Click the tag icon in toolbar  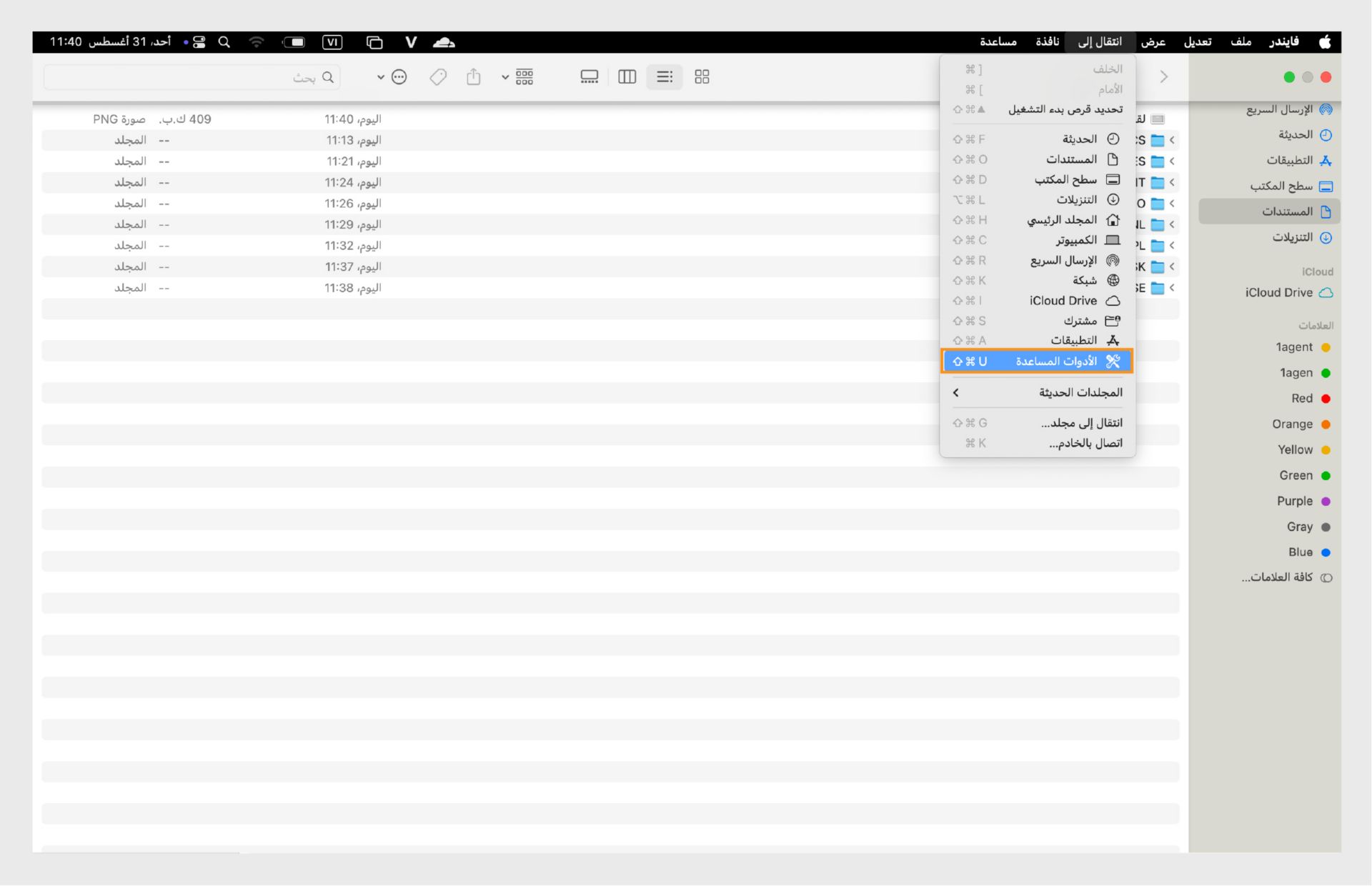point(438,77)
